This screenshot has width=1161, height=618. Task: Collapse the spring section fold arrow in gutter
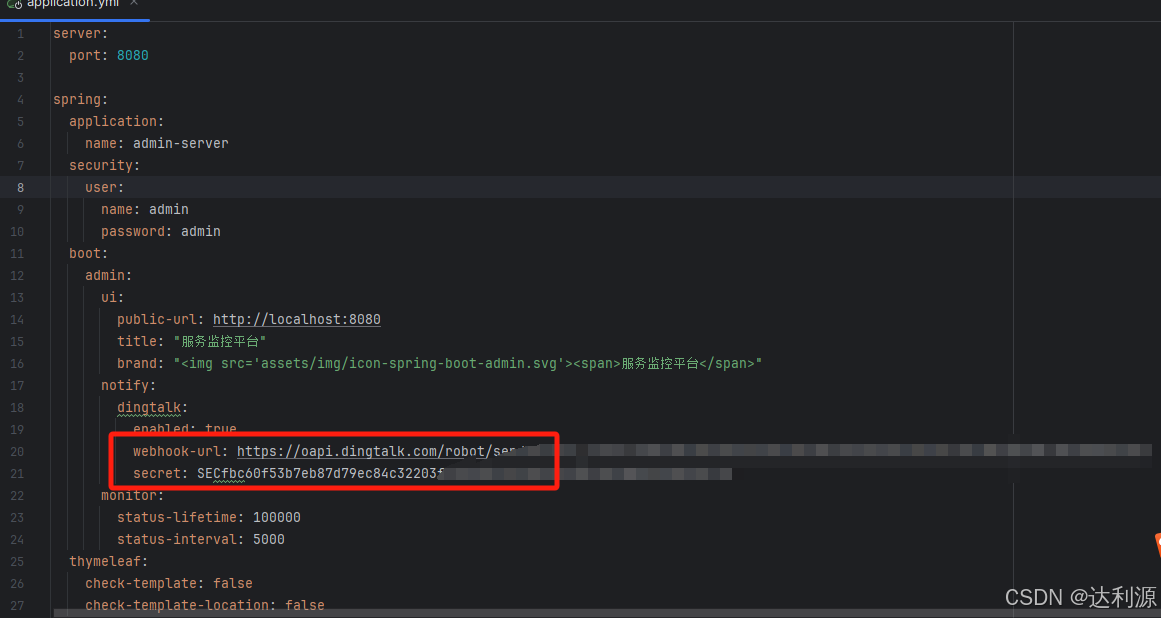click(42, 99)
